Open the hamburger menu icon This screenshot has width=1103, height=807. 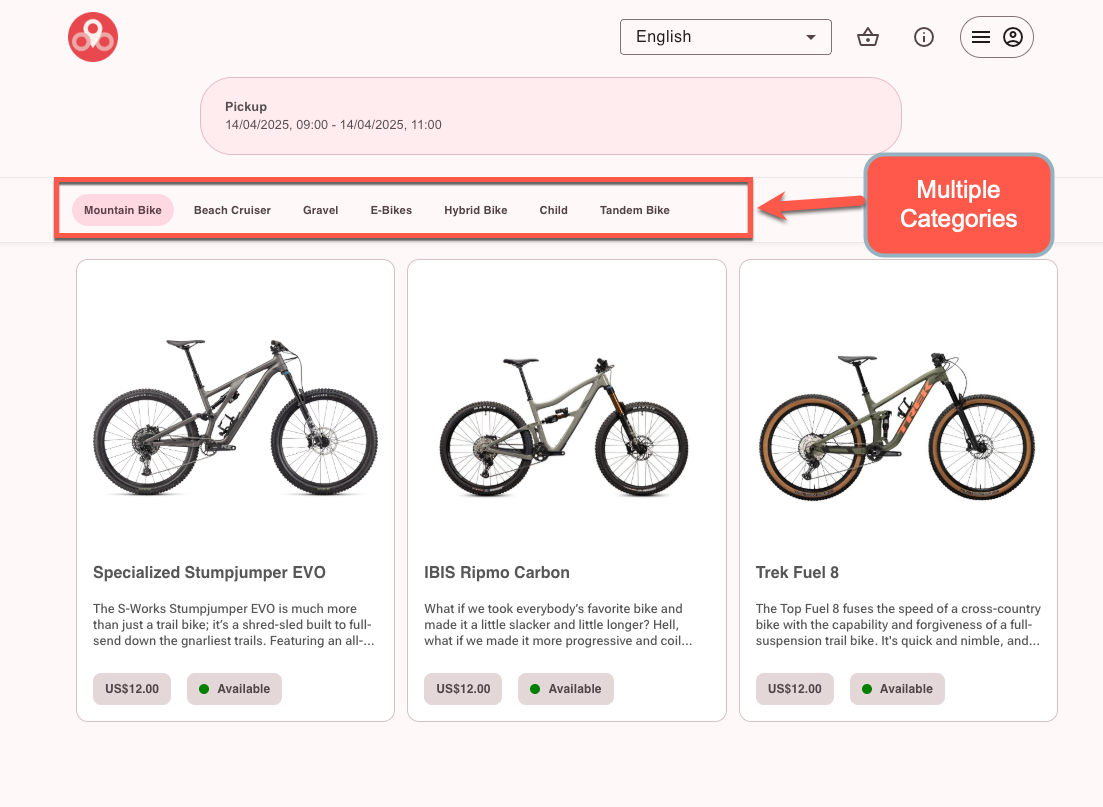[981, 37]
